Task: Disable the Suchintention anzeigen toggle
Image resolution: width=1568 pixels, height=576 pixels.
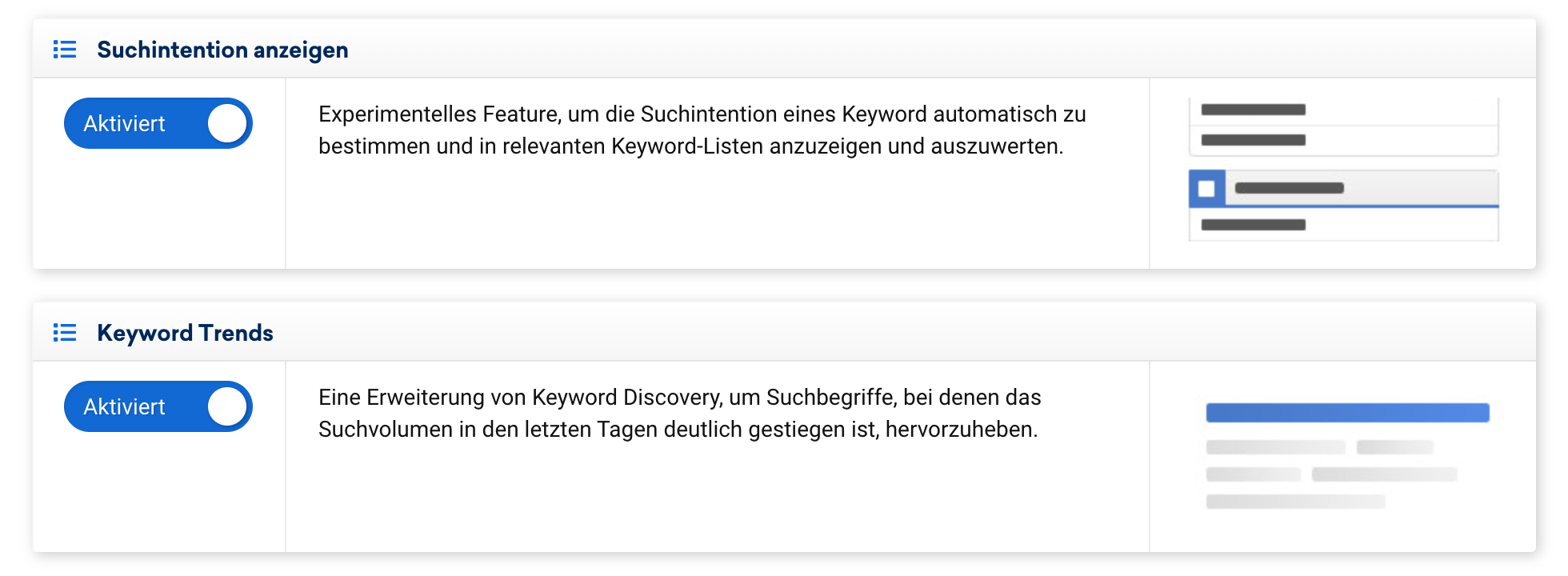Action: pyautogui.click(x=158, y=123)
